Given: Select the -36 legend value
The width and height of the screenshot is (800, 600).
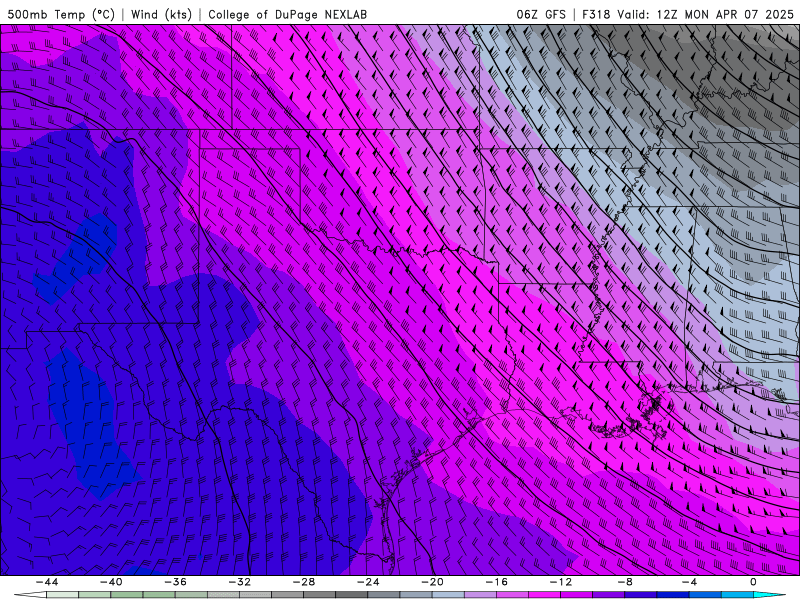Looking at the screenshot, I should (175, 582).
